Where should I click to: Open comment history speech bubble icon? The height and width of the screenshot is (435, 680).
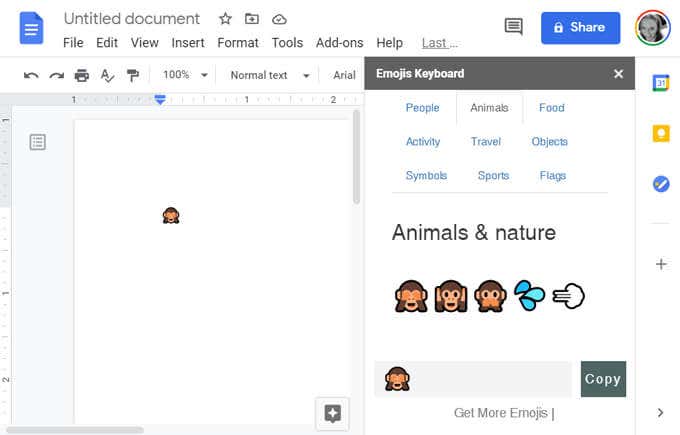click(513, 27)
